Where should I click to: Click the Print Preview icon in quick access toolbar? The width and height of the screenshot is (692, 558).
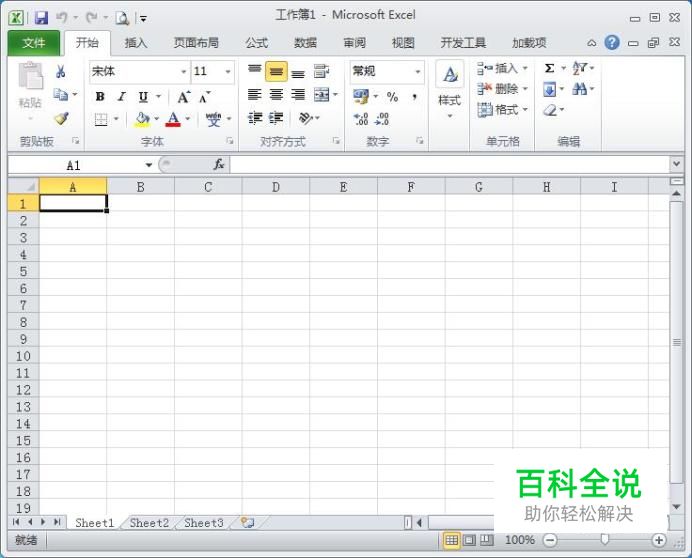tap(122, 18)
